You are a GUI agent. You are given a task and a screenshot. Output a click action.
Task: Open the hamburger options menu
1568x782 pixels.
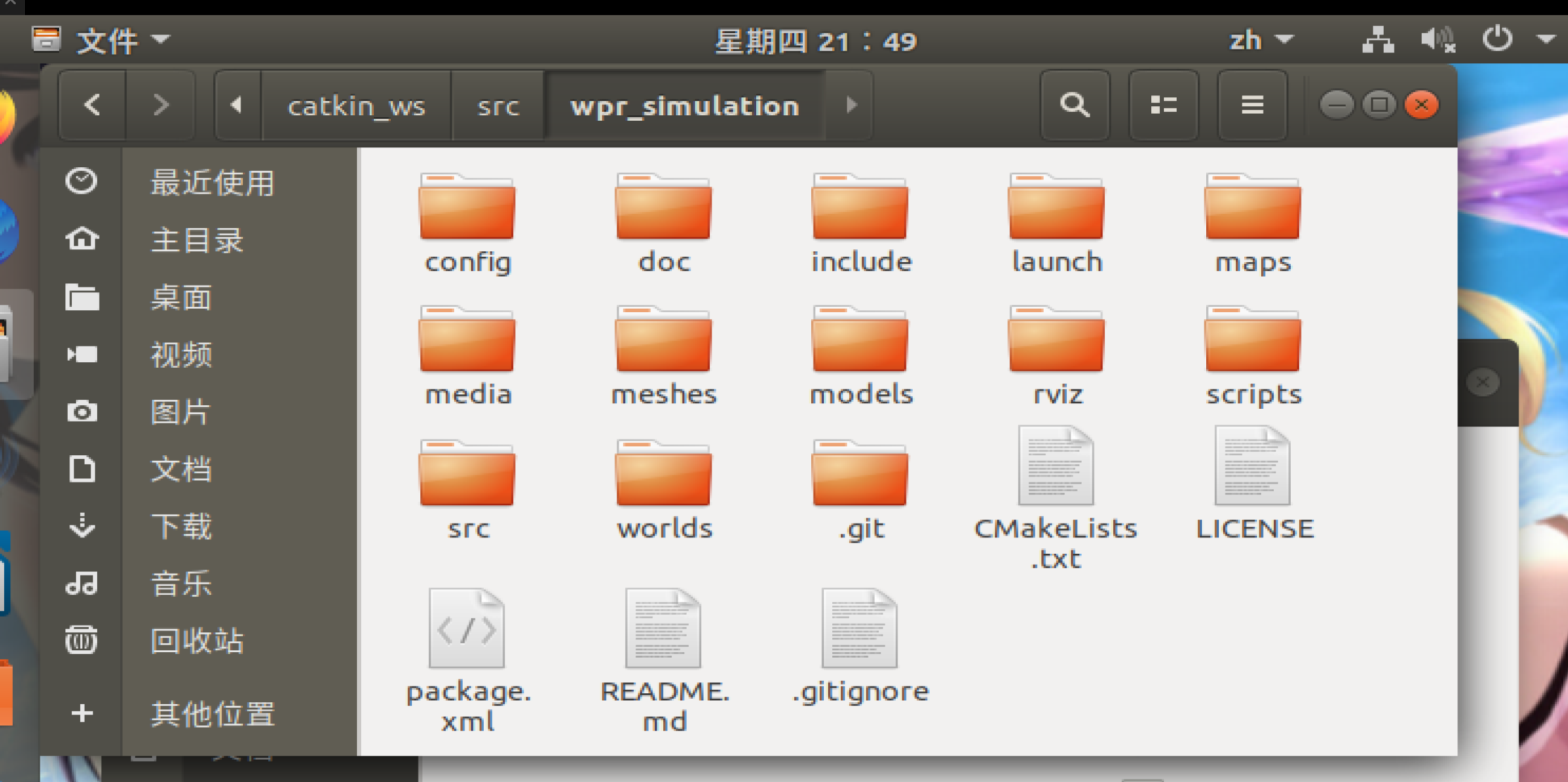click(1252, 104)
